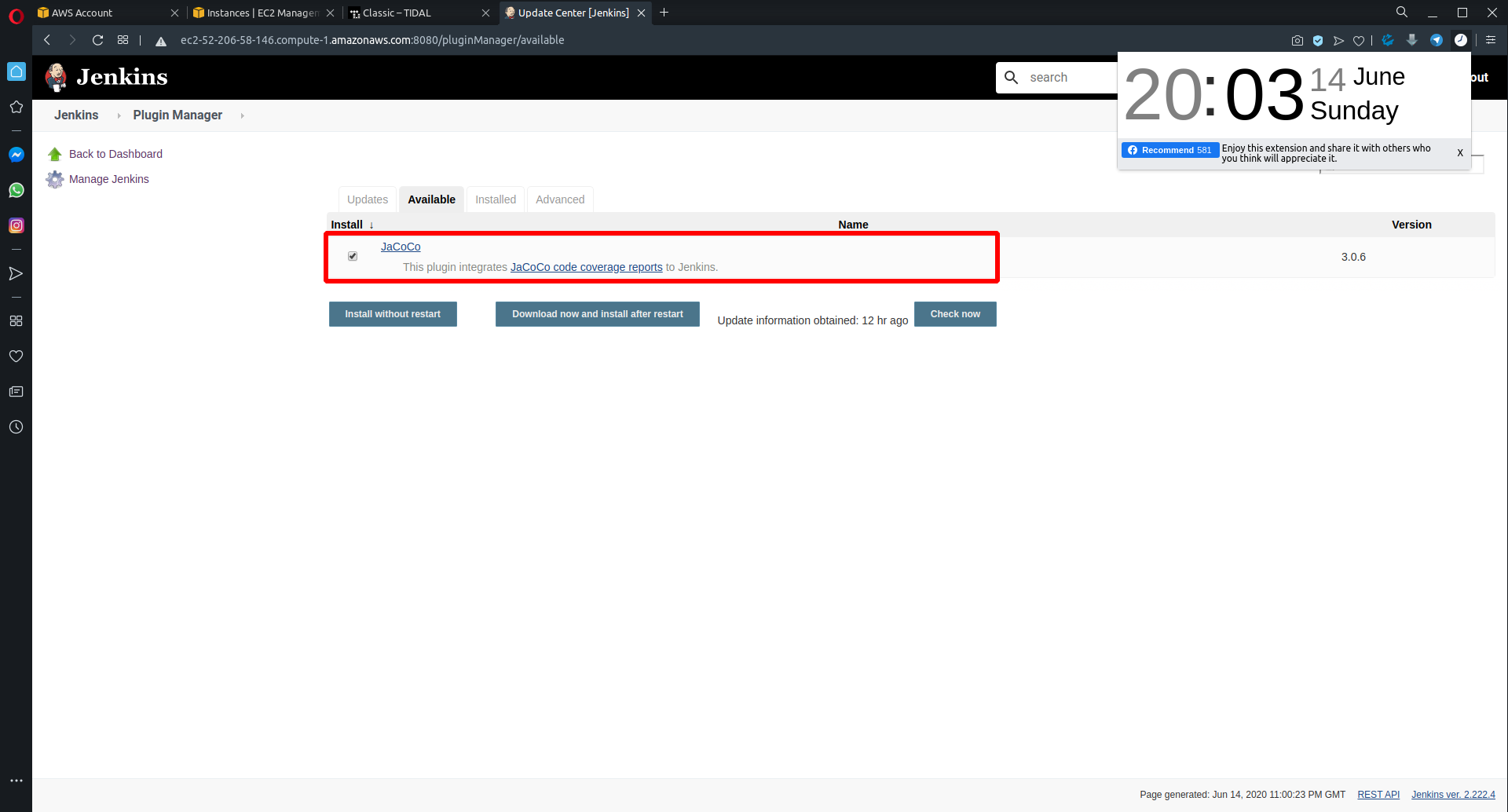Reload the page with refresh icon

pos(97,40)
